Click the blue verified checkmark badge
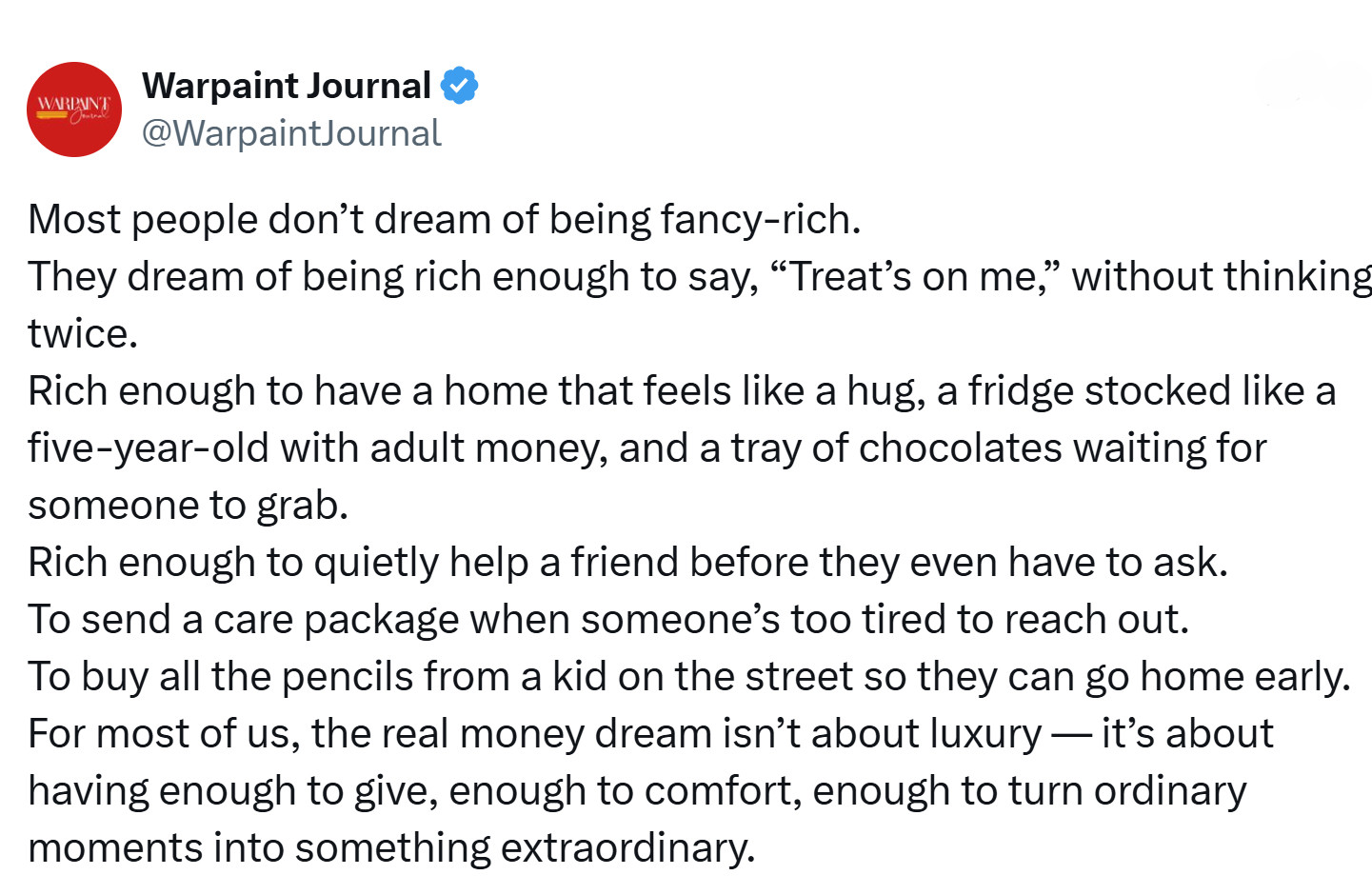Image resolution: width=1372 pixels, height=895 pixels. point(459,86)
